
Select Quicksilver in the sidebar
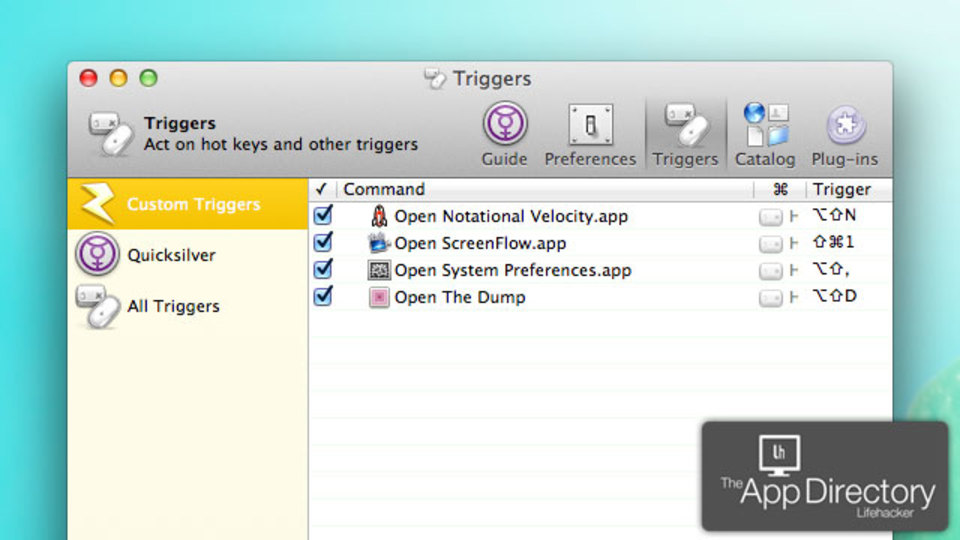click(187, 254)
